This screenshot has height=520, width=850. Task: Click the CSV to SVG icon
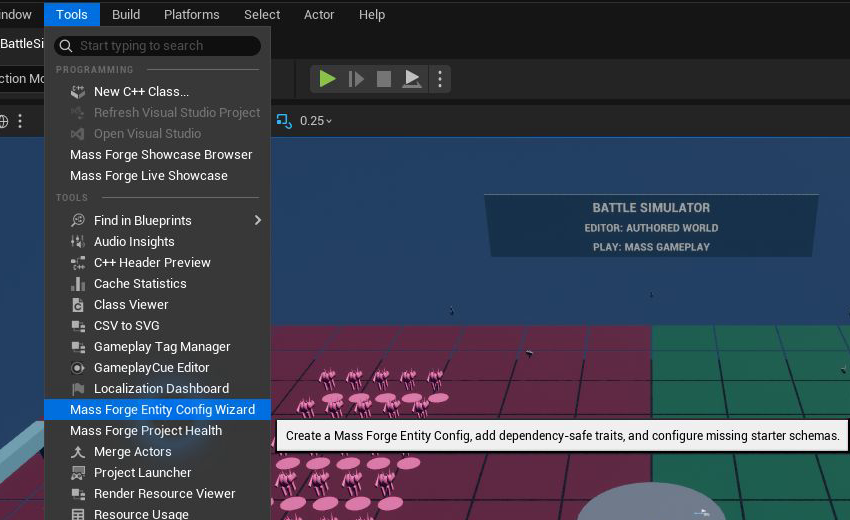point(78,326)
